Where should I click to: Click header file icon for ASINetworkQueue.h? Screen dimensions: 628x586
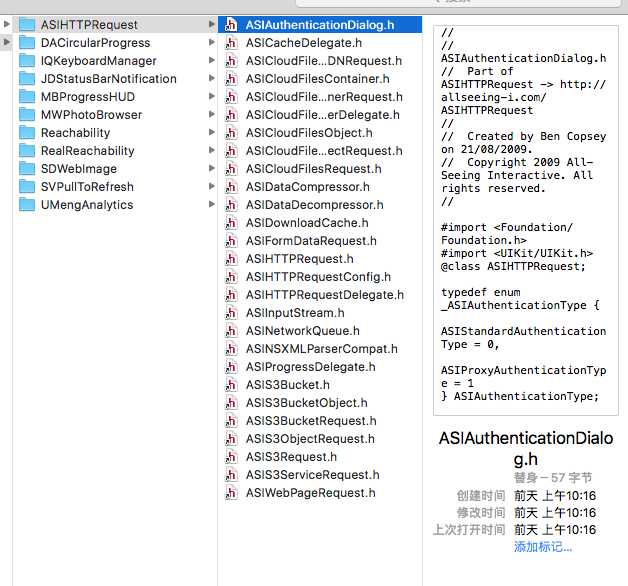coord(231,331)
